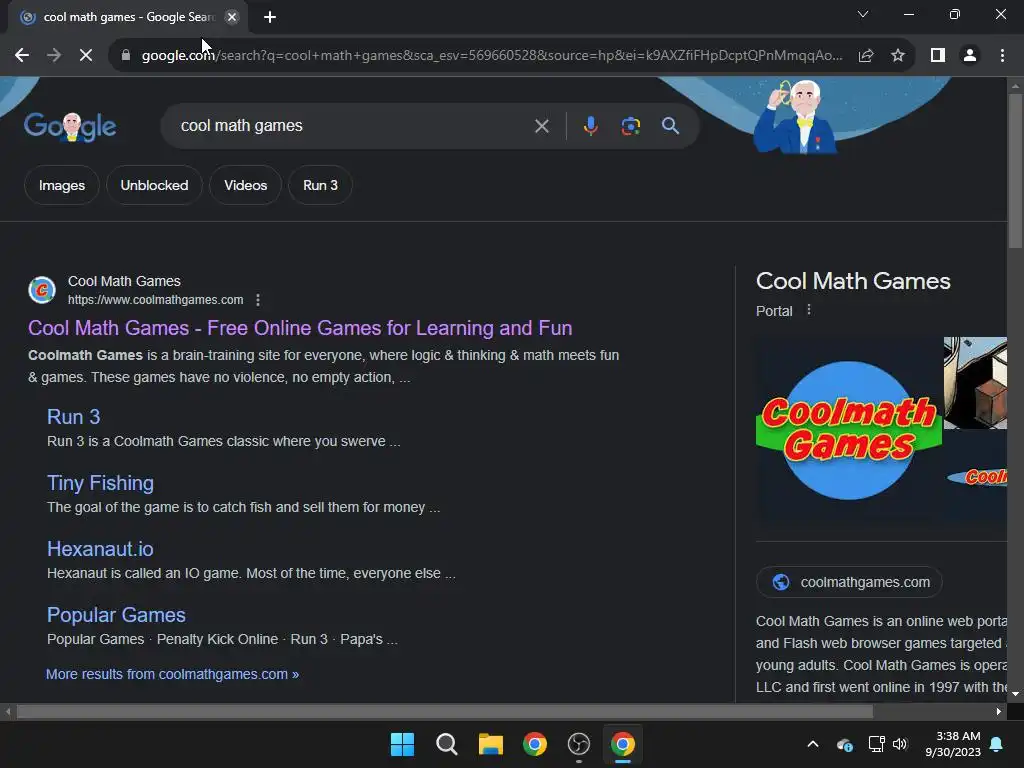Open More results from coolmathgames.com
This screenshot has height=768, width=1024.
tap(172, 674)
